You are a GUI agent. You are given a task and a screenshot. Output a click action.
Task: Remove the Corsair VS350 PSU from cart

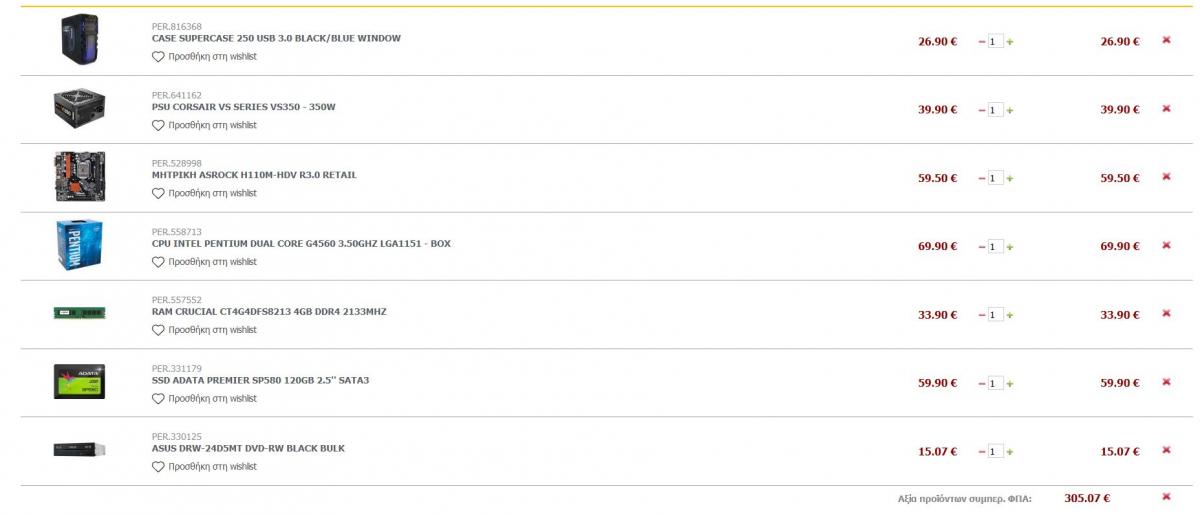1166,108
